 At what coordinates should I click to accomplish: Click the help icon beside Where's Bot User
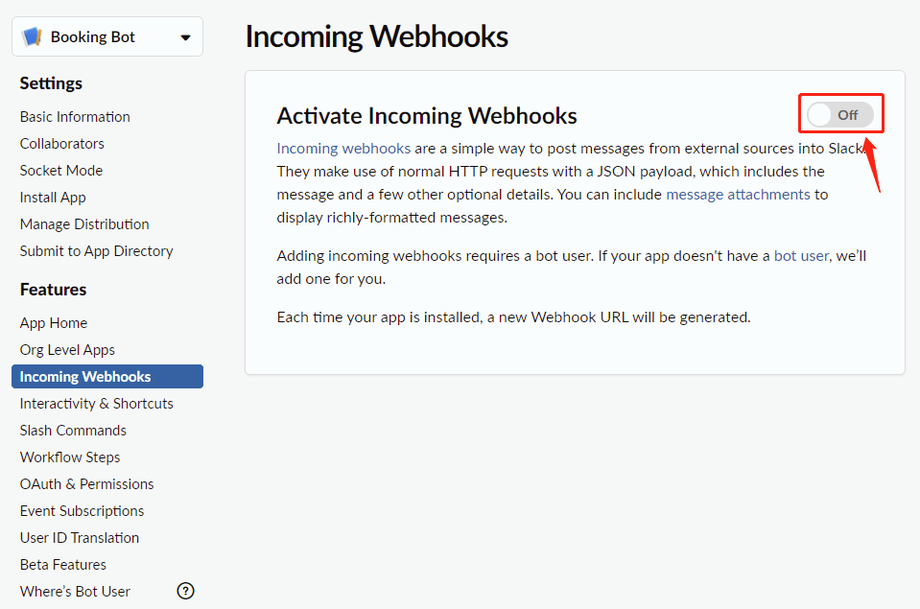click(x=185, y=591)
